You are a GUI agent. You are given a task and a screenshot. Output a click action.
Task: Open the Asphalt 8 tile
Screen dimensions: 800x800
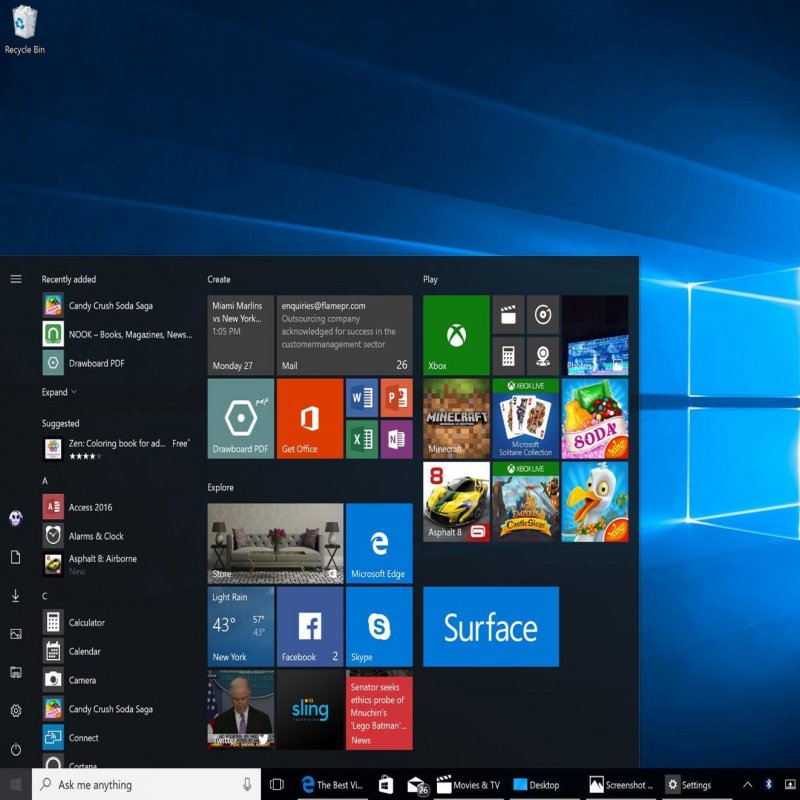456,502
